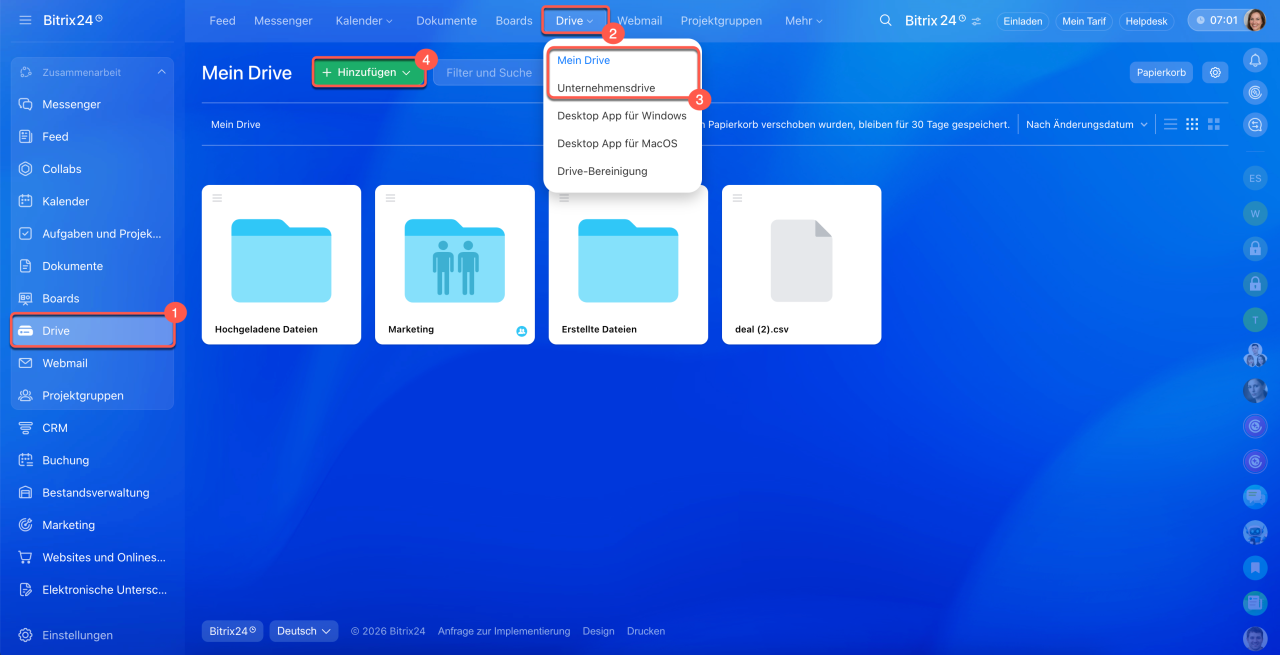Go to Feed in top menu
Screen dimensions: 1280x655
[x=222, y=20]
